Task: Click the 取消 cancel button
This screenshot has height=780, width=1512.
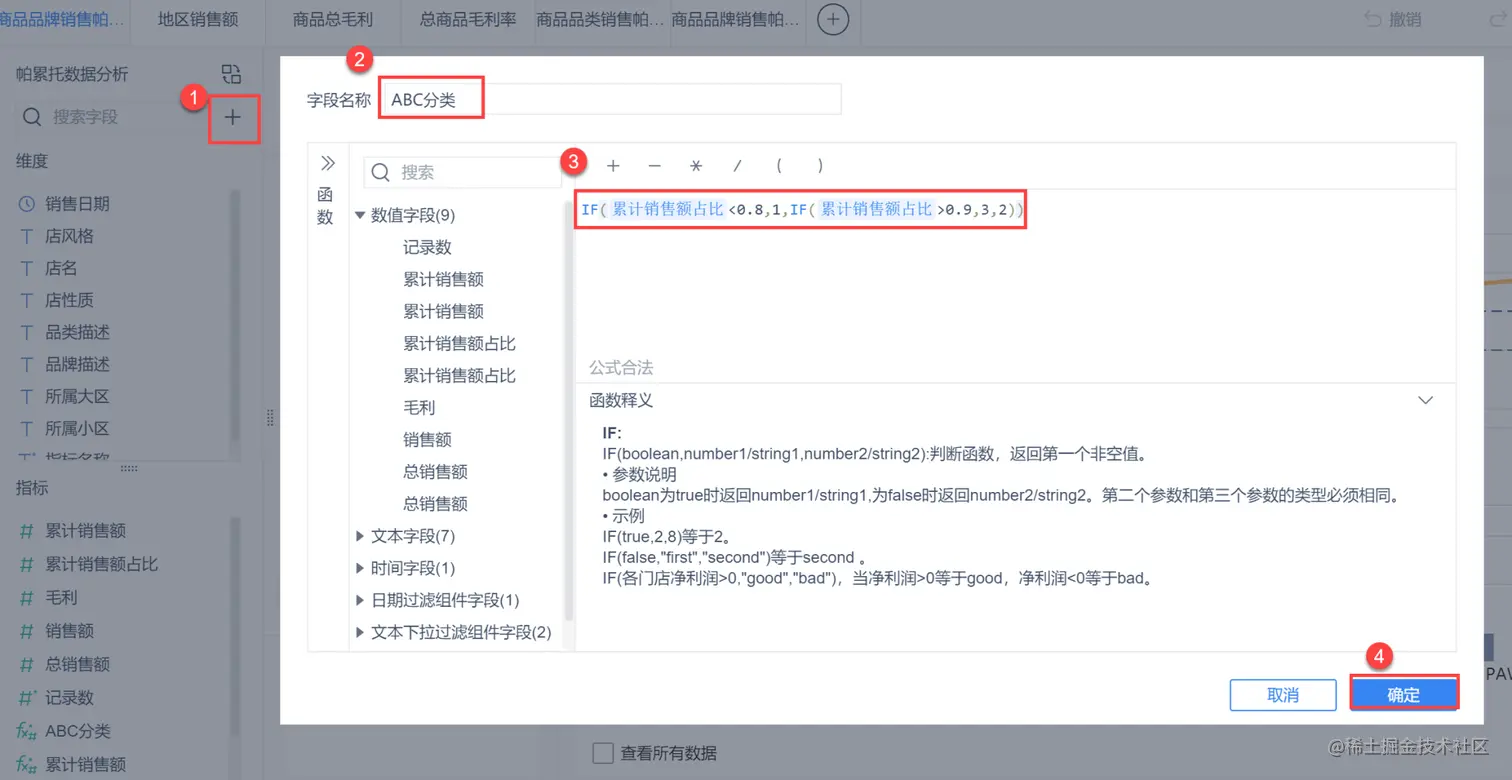Action: [1283, 694]
